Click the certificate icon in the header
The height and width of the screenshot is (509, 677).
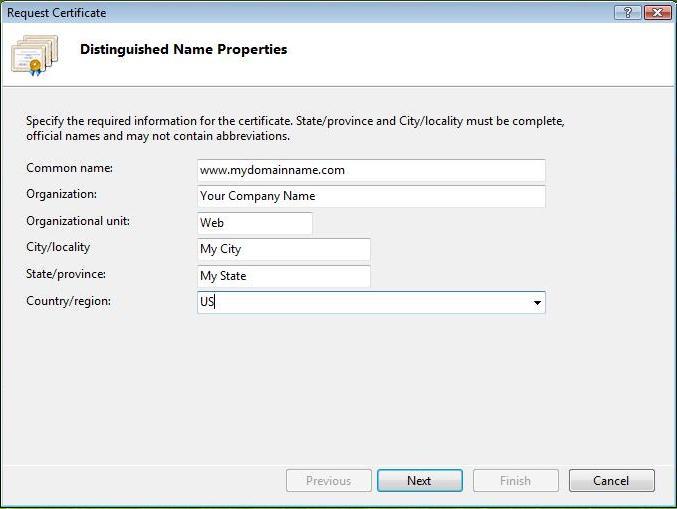click(x=32, y=56)
